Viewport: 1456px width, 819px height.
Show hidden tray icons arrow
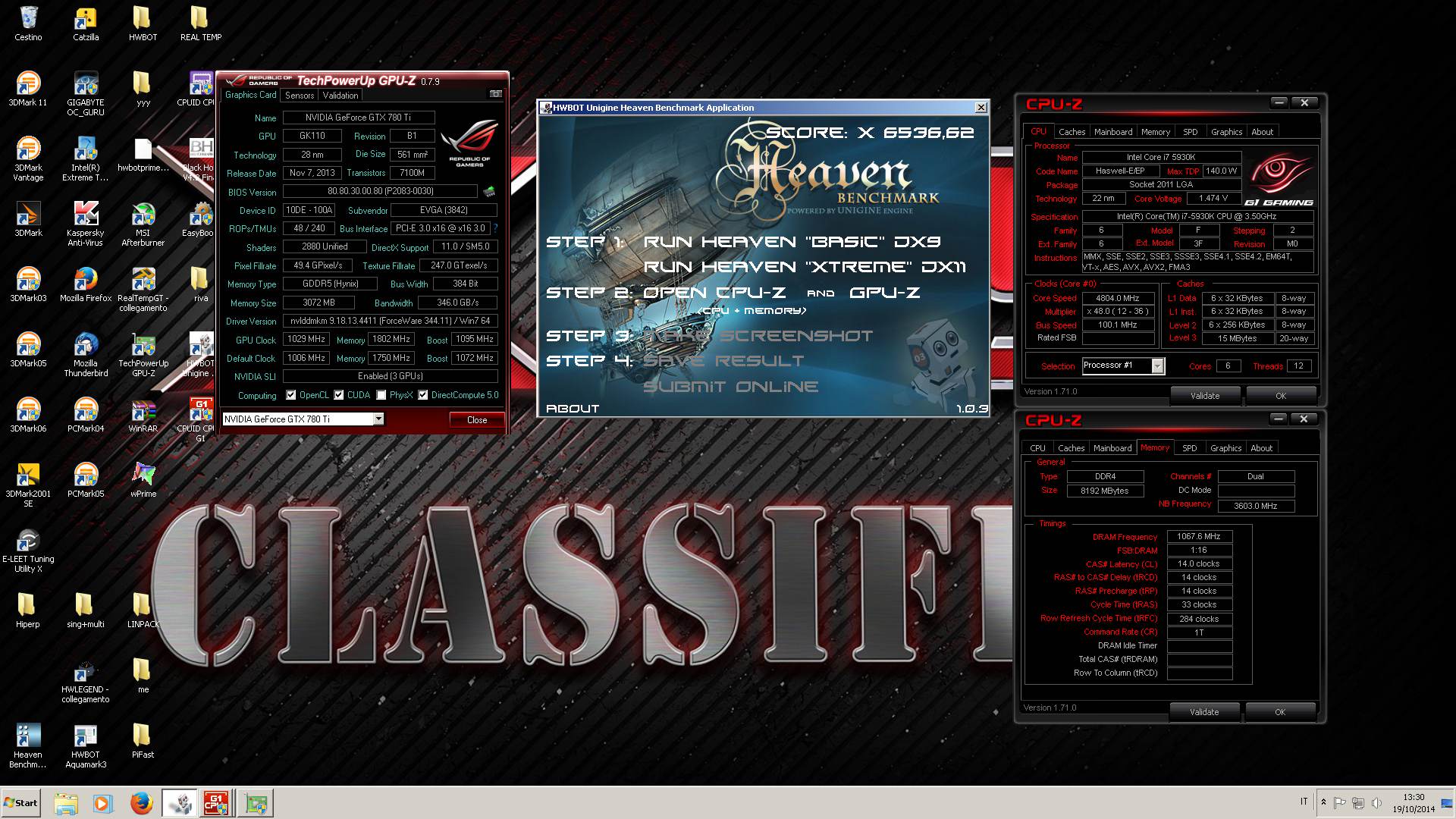[x=1323, y=802]
